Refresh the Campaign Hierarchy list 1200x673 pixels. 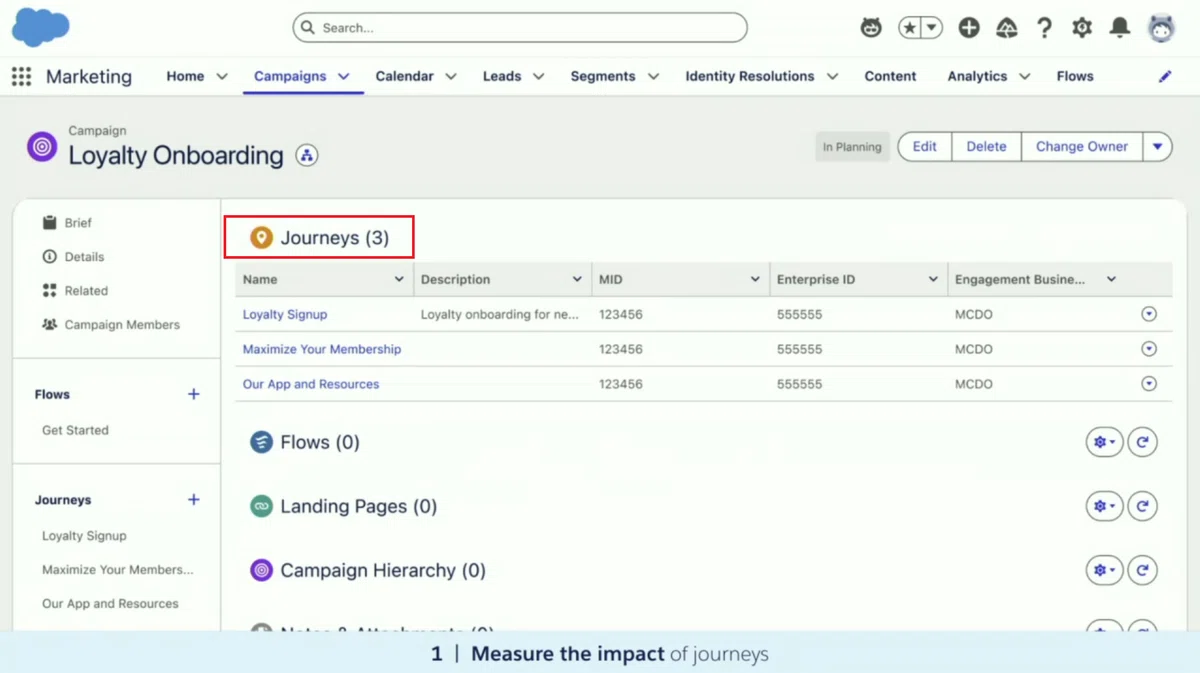click(x=1143, y=570)
